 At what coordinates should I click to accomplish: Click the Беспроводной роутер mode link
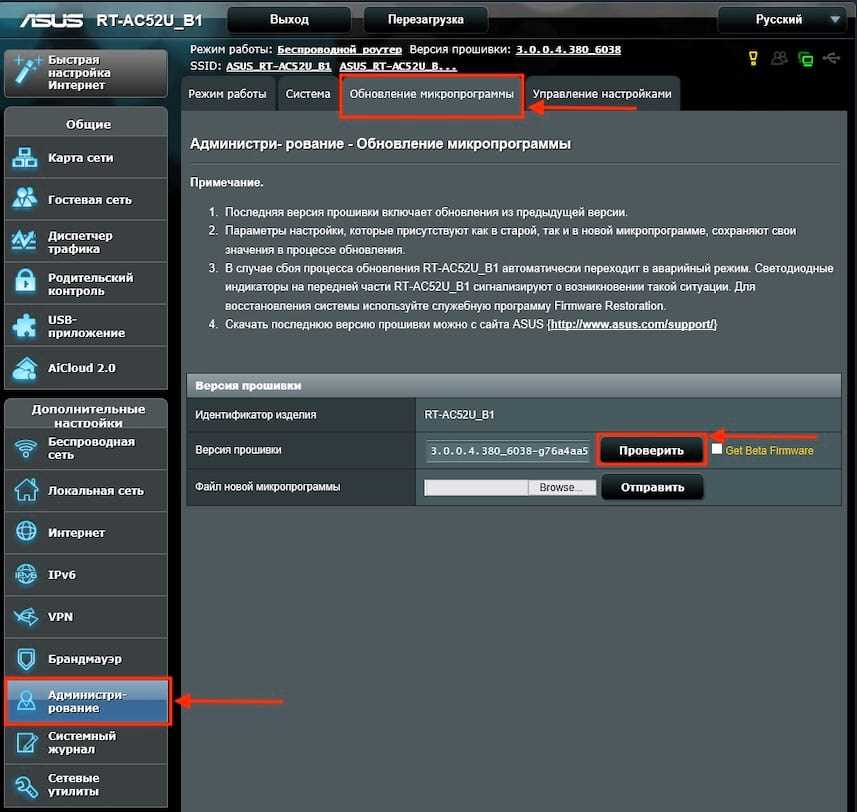[339, 50]
